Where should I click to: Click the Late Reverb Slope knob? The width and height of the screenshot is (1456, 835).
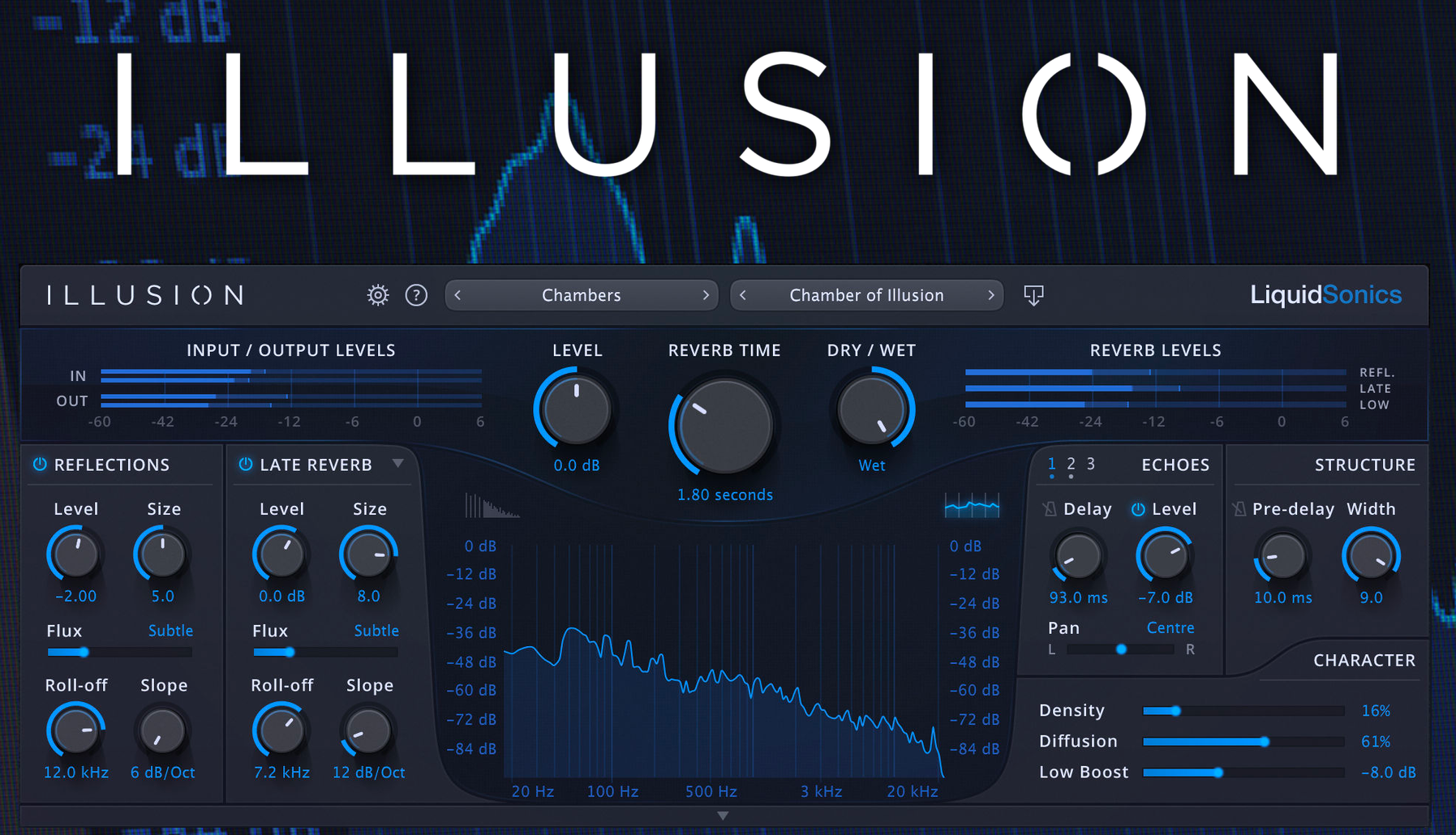coord(368,731)
